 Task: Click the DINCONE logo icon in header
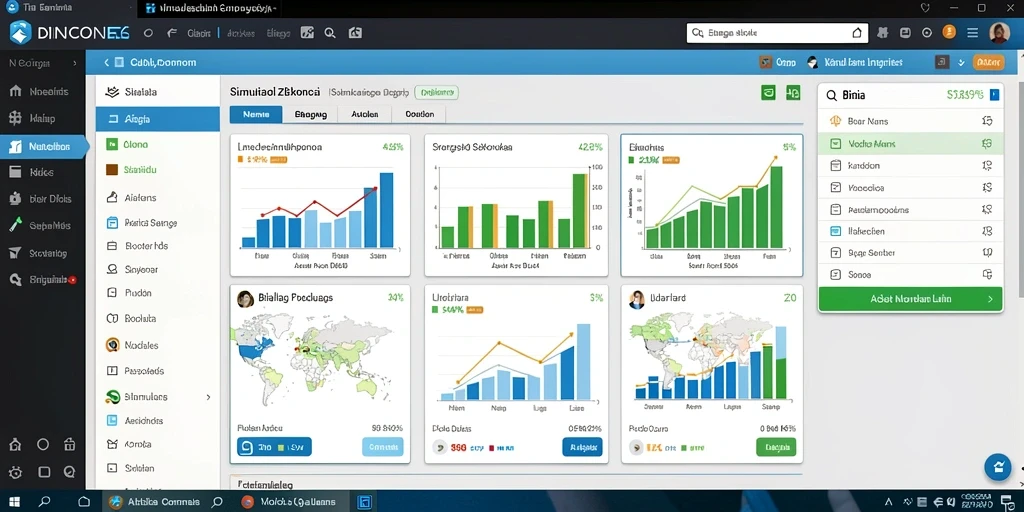point(20,32)
